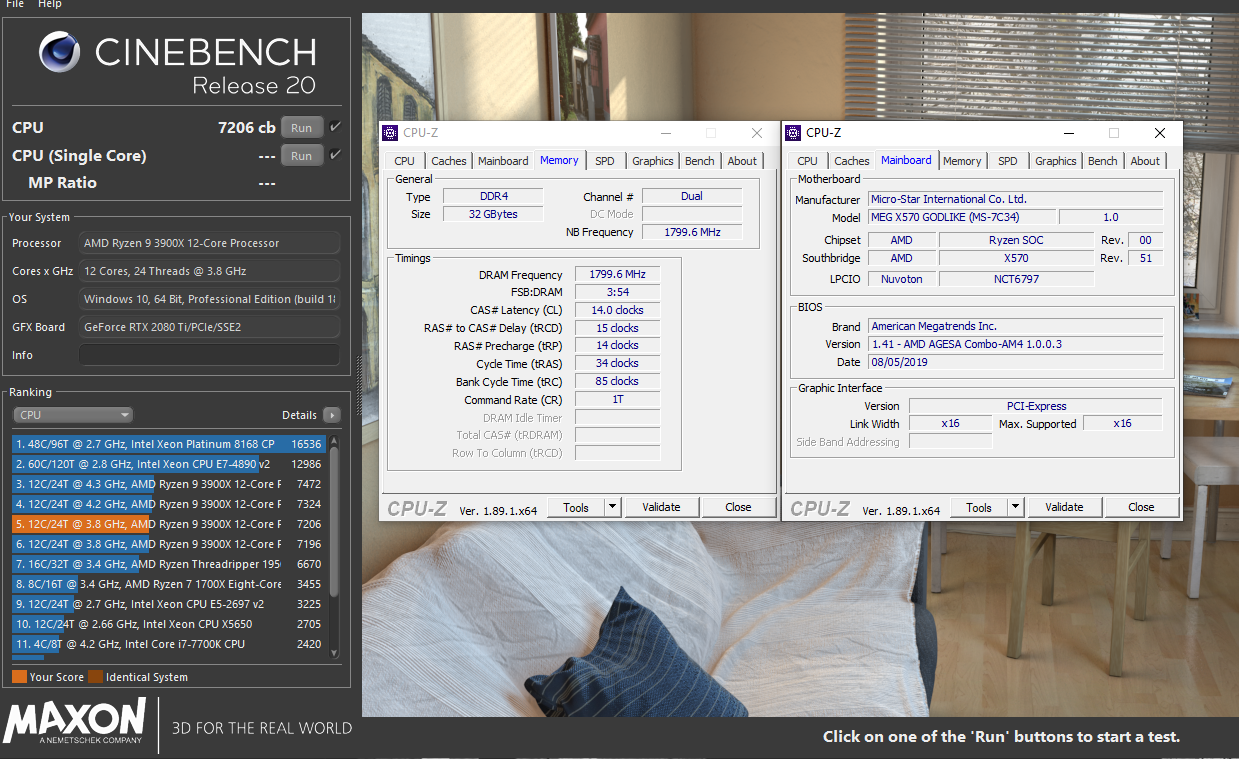Screen dimensions: 1239x759
Task: Click the DRAM Frequency value 1799.6 MHz
Action: pos(617,275)
